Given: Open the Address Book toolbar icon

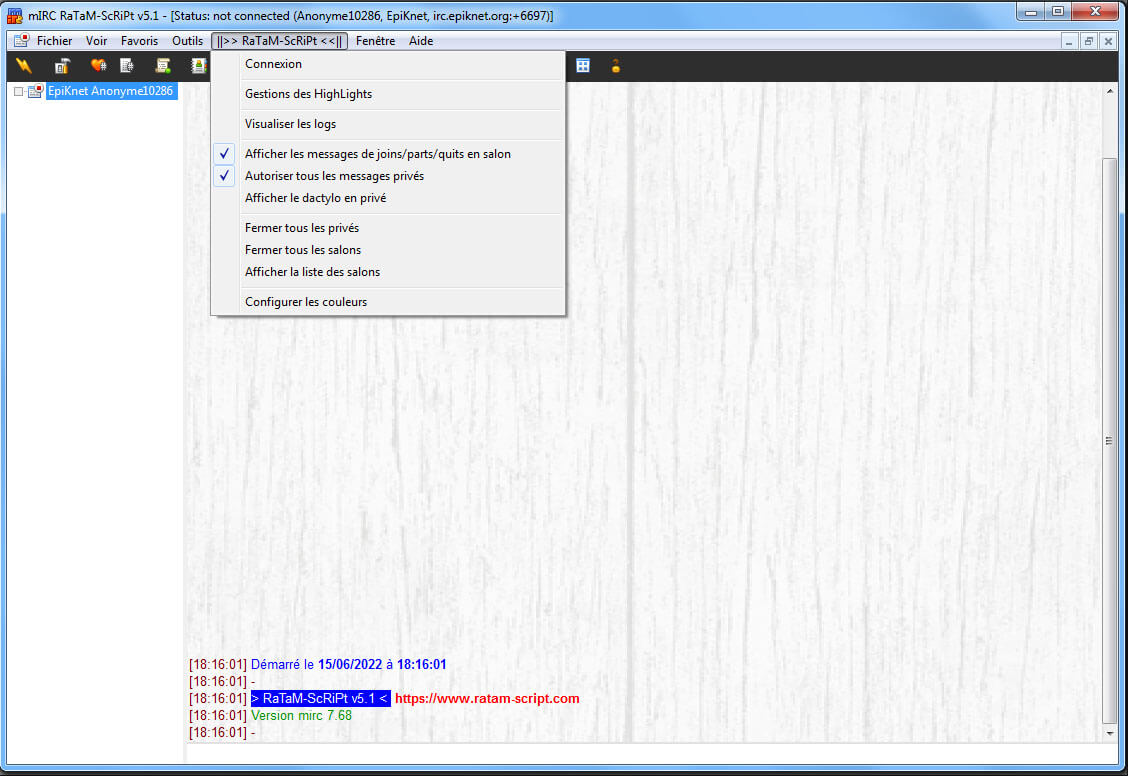Looking at the screenshot, I should (x=199, y=66).
